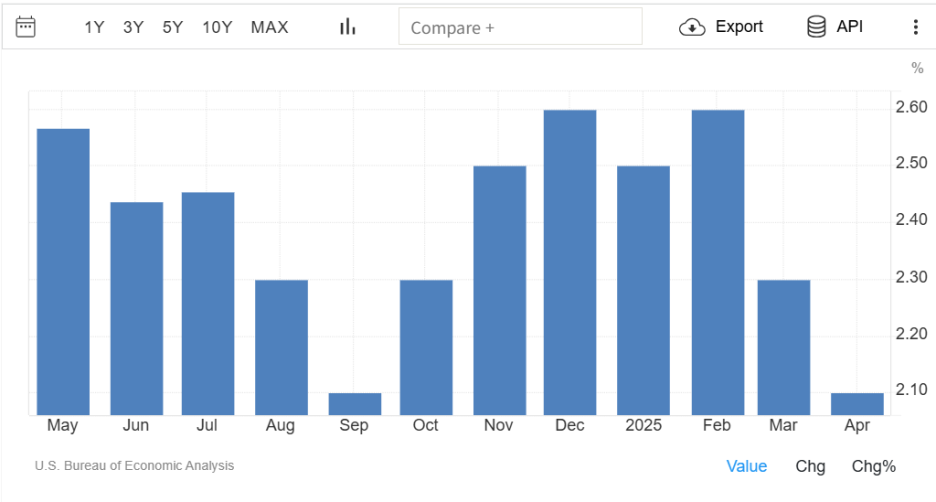The width and height of the screenshot is (936, 502).
Task: Click the 2025 x-axis label
Action: [644, 425]
